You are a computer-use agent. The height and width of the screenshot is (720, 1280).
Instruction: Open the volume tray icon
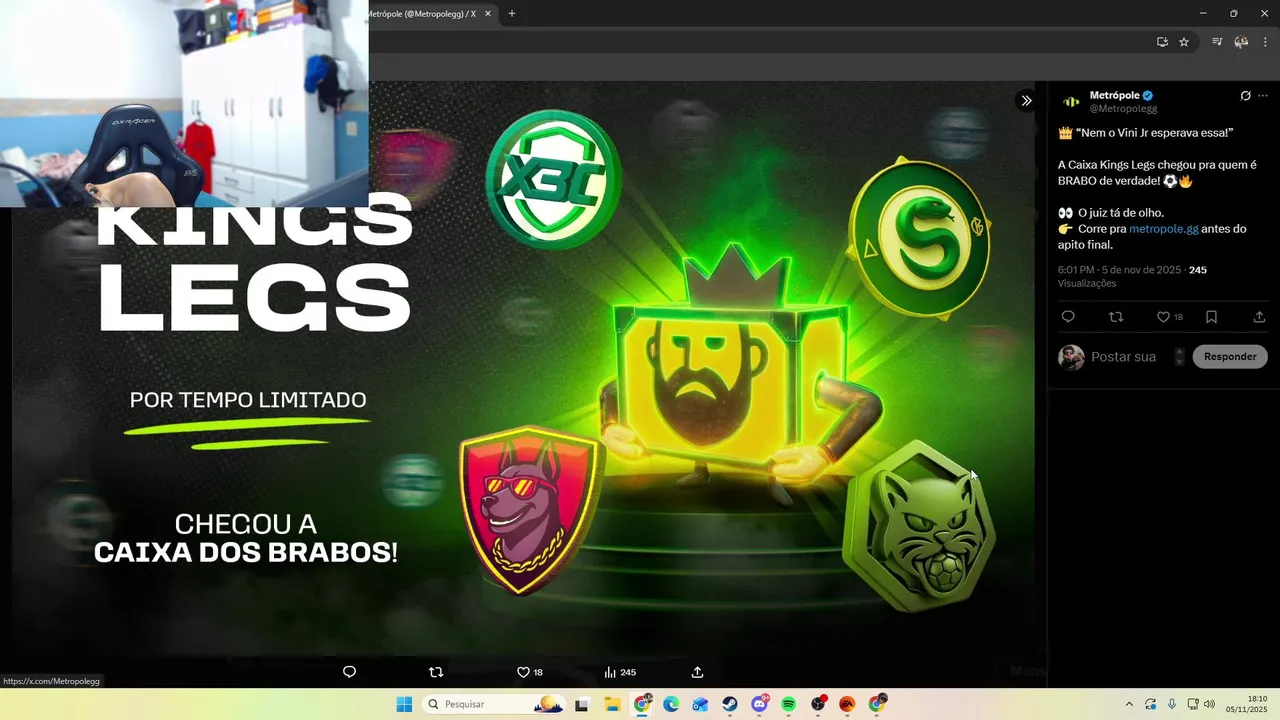pos(1209,704)
